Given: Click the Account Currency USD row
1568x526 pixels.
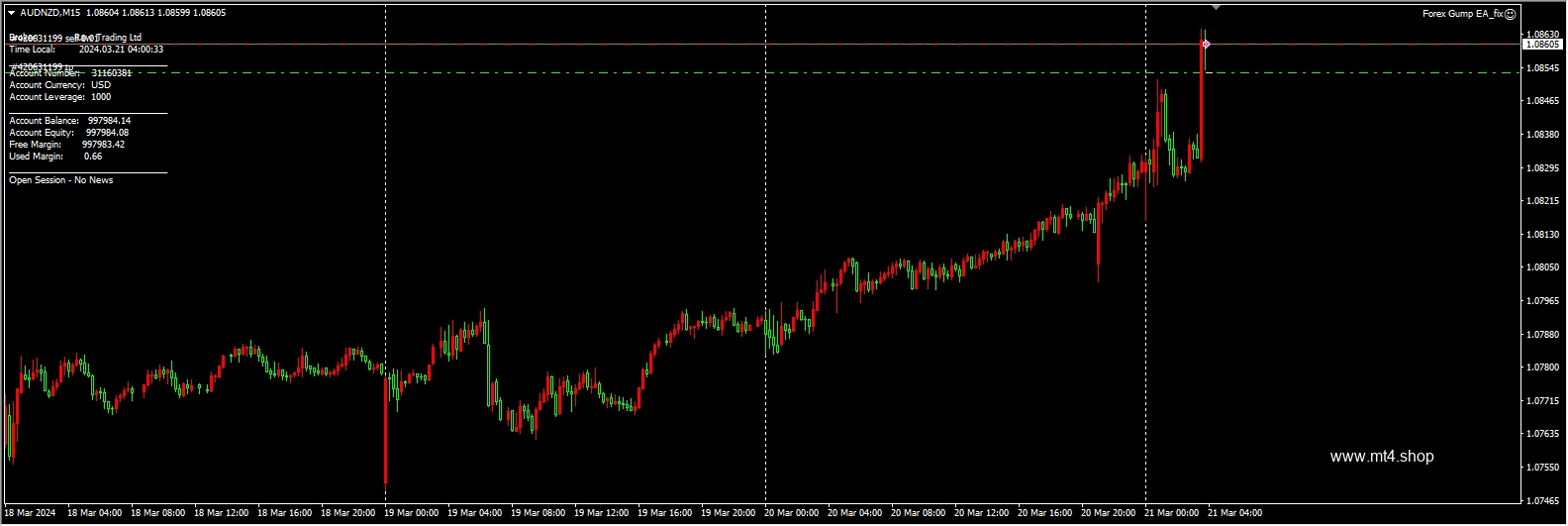Looking at the screenshot, I should tap(60, 85).
